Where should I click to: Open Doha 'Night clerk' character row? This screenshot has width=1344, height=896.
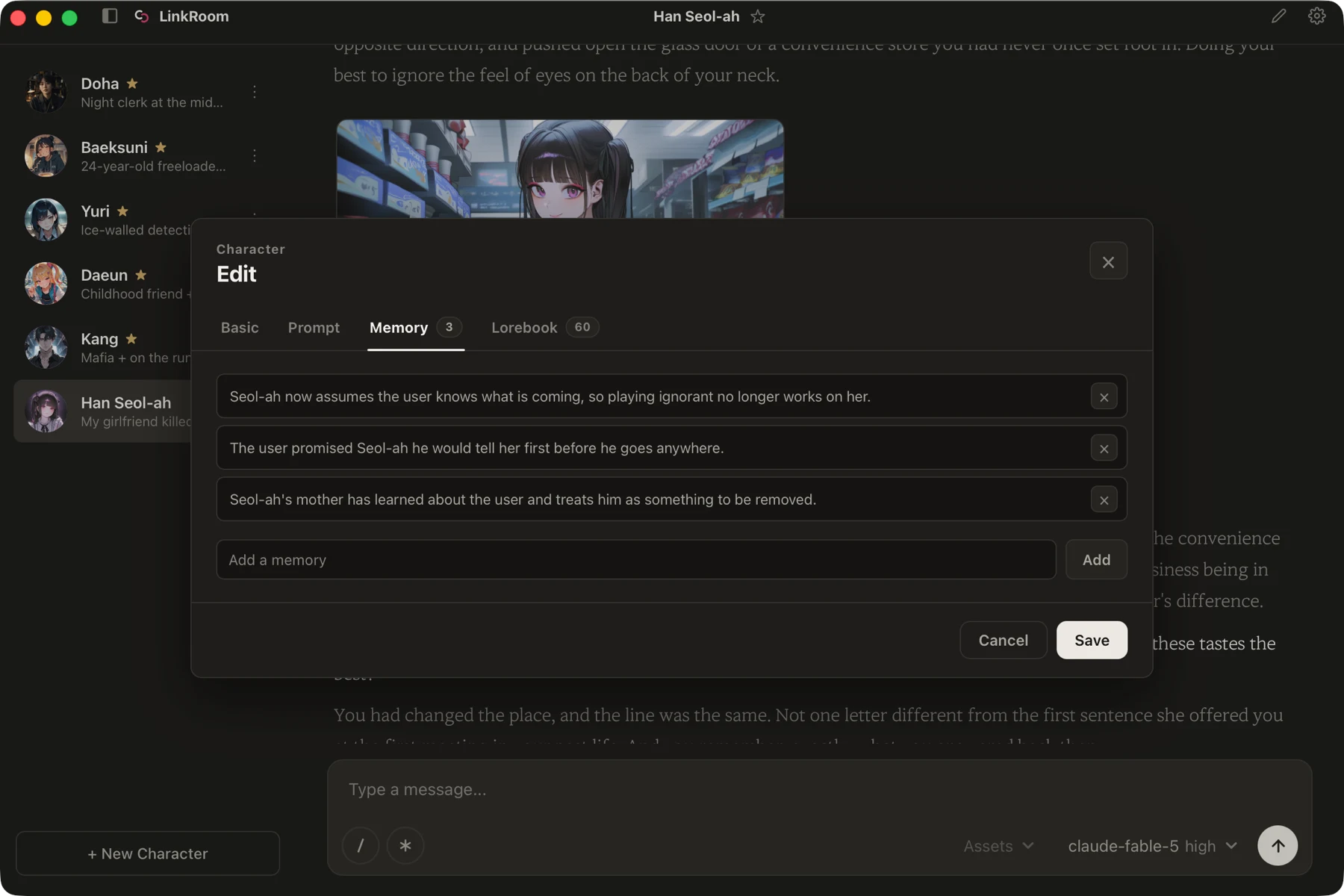(140, 92)
